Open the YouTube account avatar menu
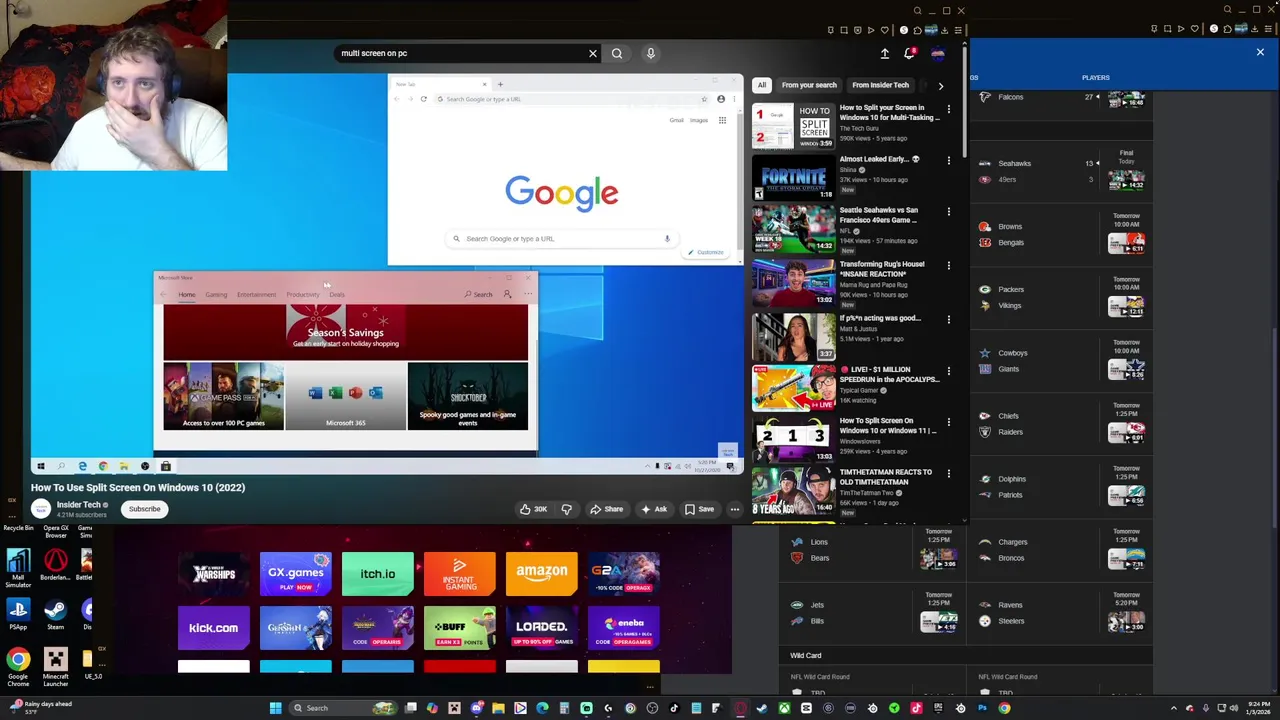The width and height of the screenshot is (1280, 720). [x=938, y=53]
